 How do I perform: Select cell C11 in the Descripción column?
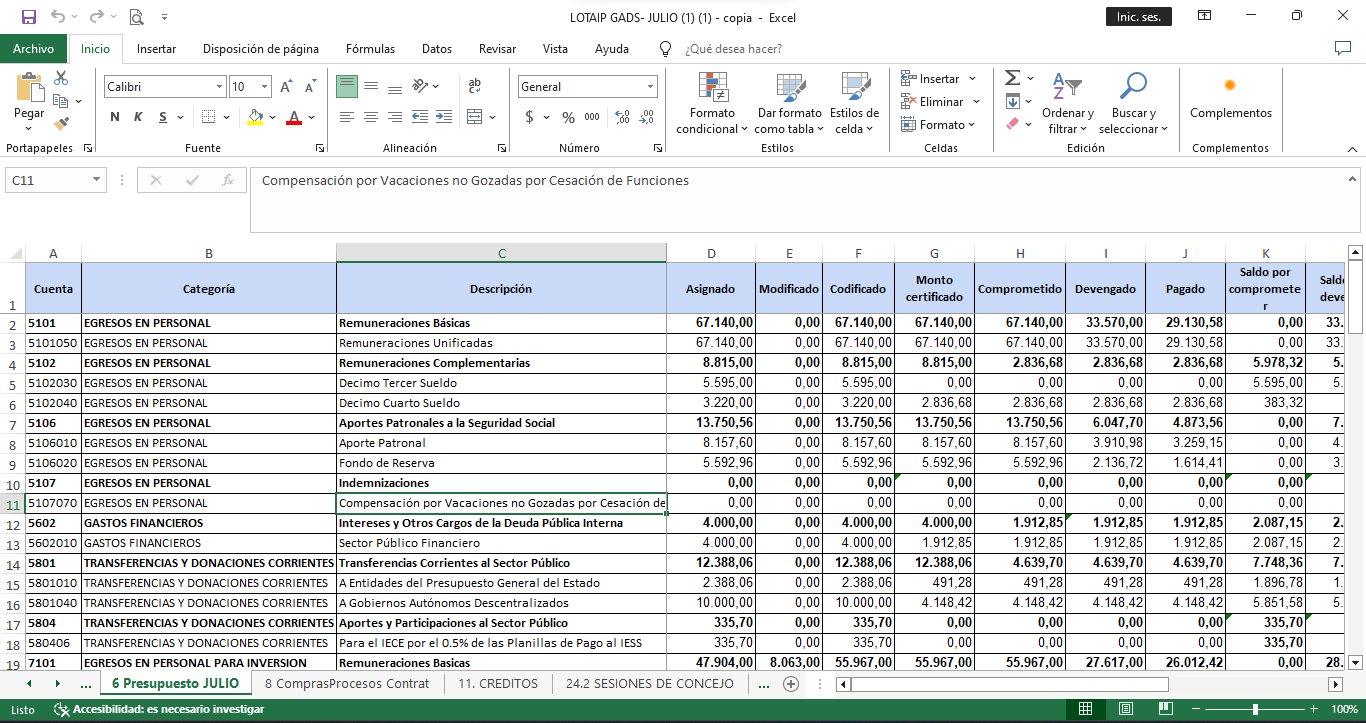501,503
